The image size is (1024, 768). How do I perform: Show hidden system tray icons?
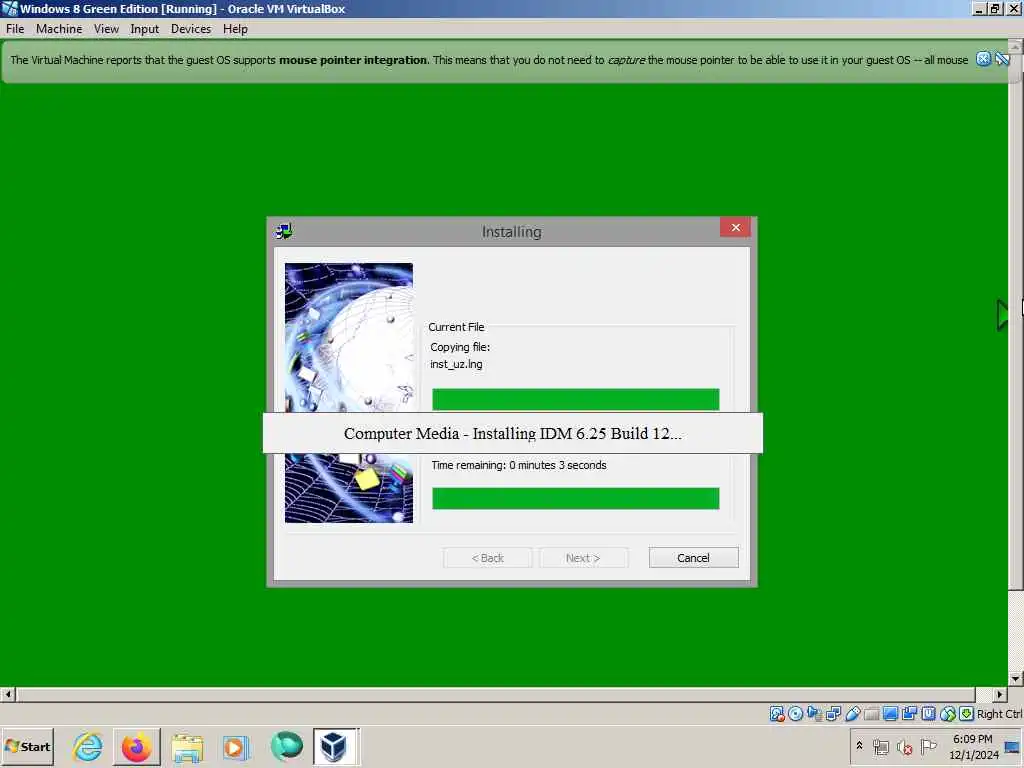pyautogui.click(x=859, y=746)
